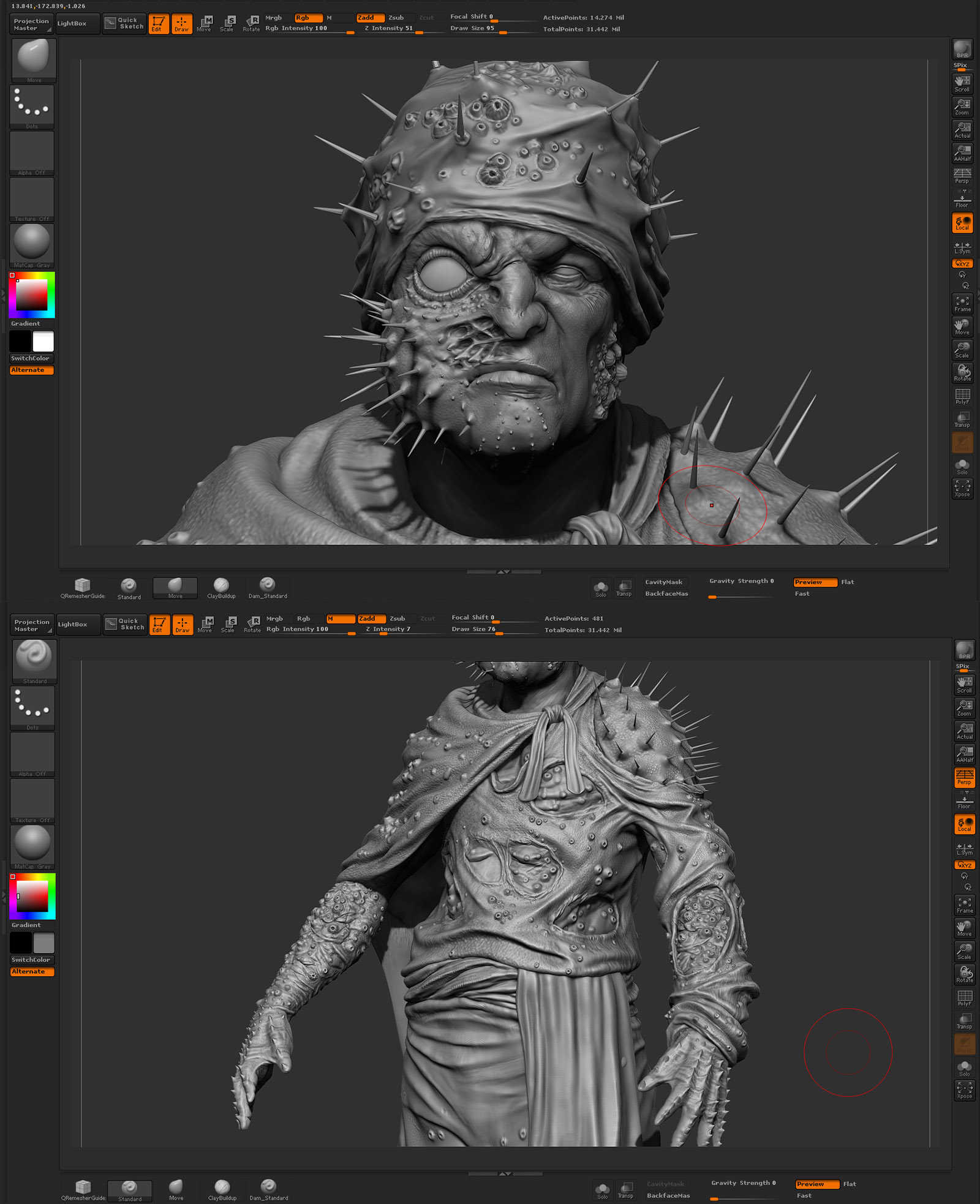Choose Flat render mode in head window
980x1204 pixels.
click(847, 582)
